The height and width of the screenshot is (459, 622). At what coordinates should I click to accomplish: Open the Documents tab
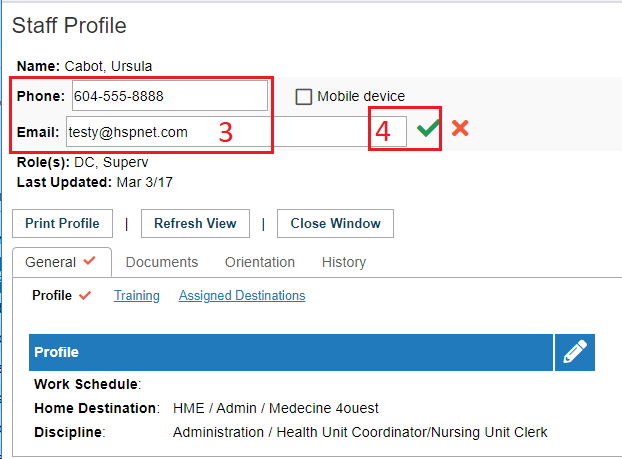[x=162, y=262]
